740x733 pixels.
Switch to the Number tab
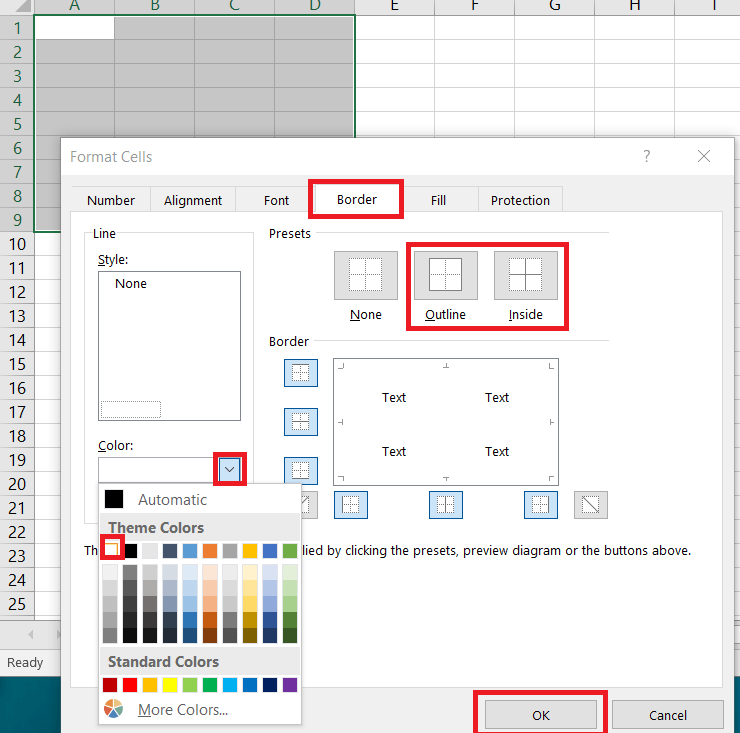(111, 200)
